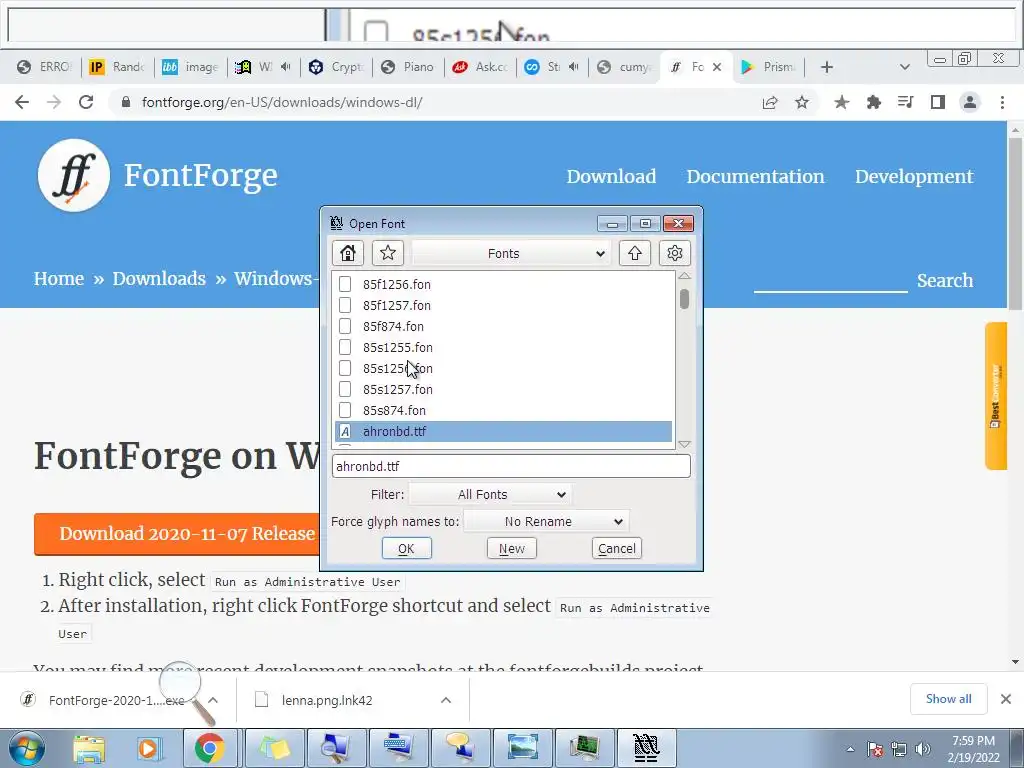The width and height of the screenshot is (1024, 768).
Task: Check the box for 85f1256.fon
Action: pyautogui.click(x=345, y=284)
